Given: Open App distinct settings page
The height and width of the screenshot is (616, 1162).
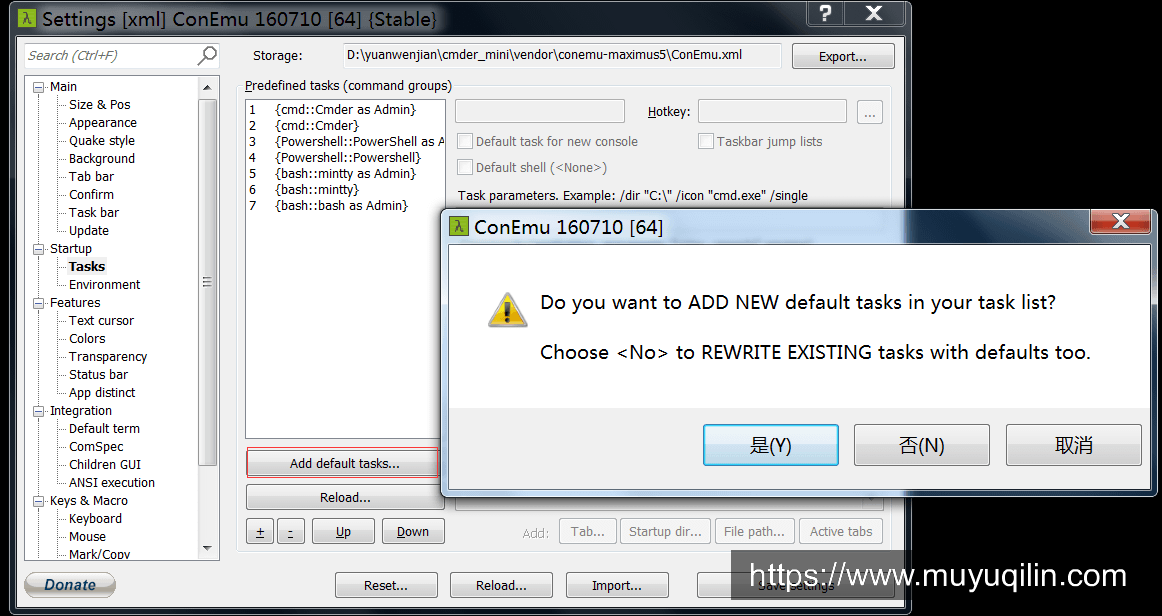Looking at the screenshot, I should pyautogui.click(x=102, y=393).
